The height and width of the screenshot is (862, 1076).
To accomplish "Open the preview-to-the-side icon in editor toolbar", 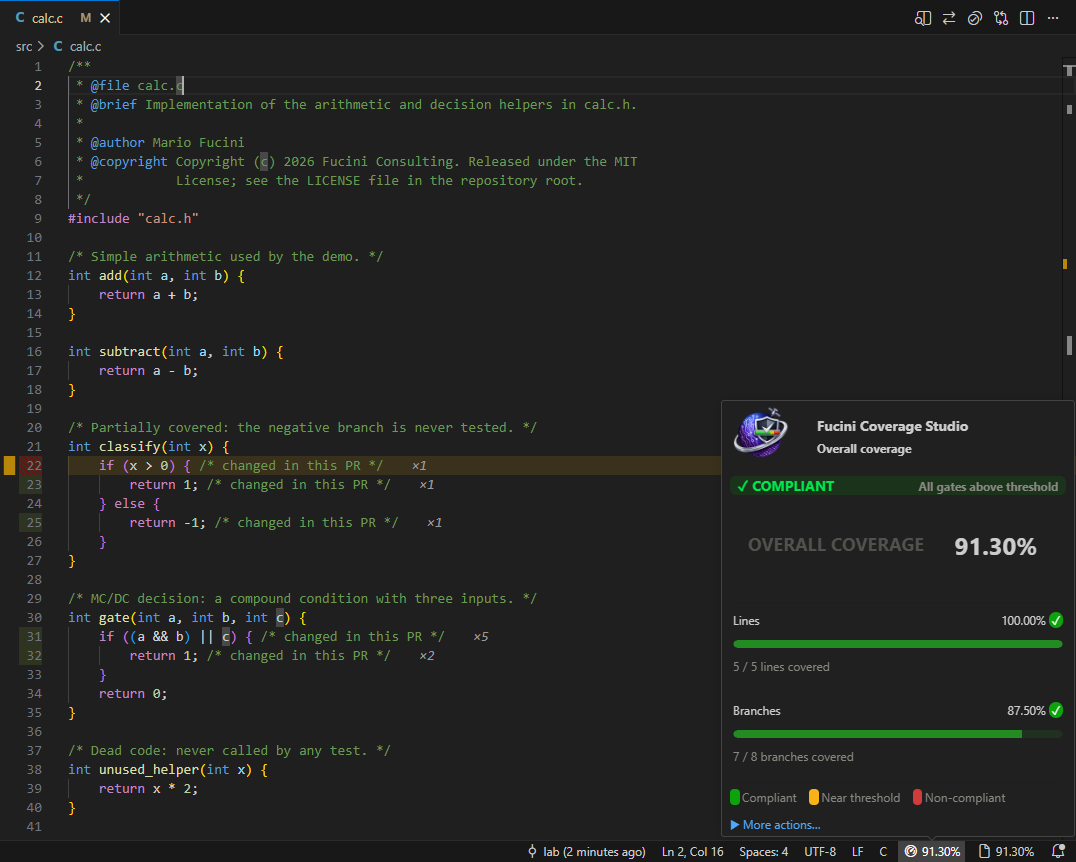I will tap(922, 19).
